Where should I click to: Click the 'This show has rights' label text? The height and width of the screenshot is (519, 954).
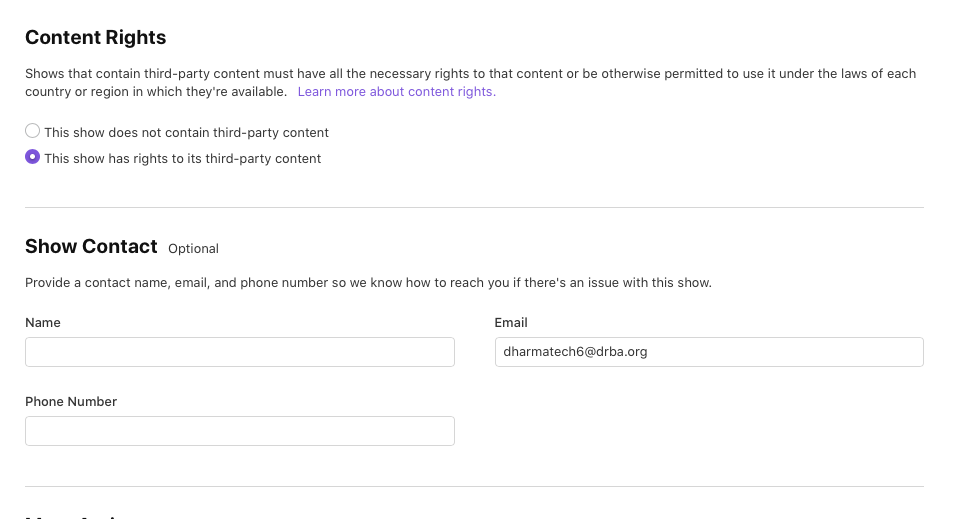183,159
